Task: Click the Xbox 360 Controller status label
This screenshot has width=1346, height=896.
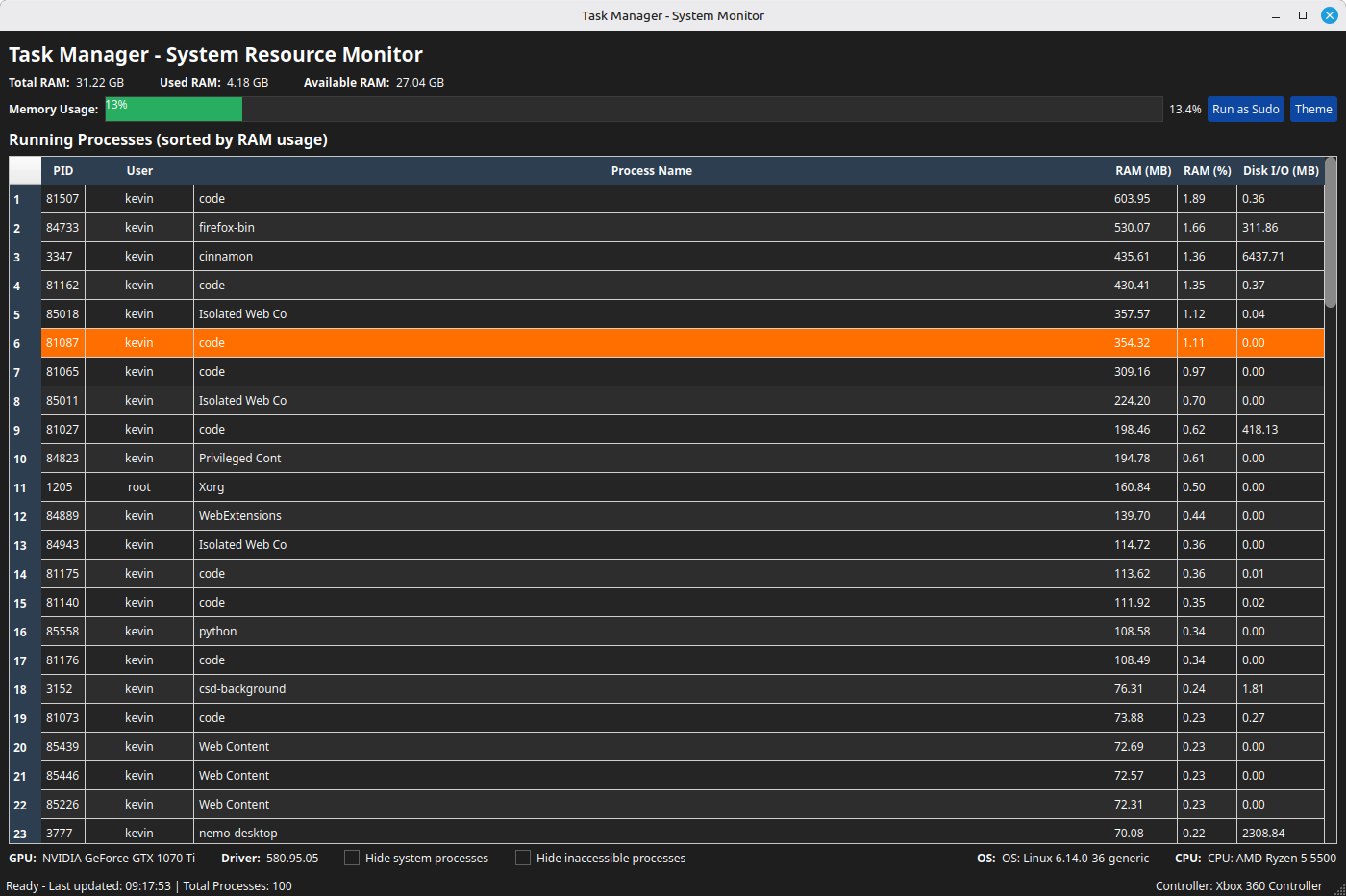Action: pyautogui.click(x=1239, y=886)
